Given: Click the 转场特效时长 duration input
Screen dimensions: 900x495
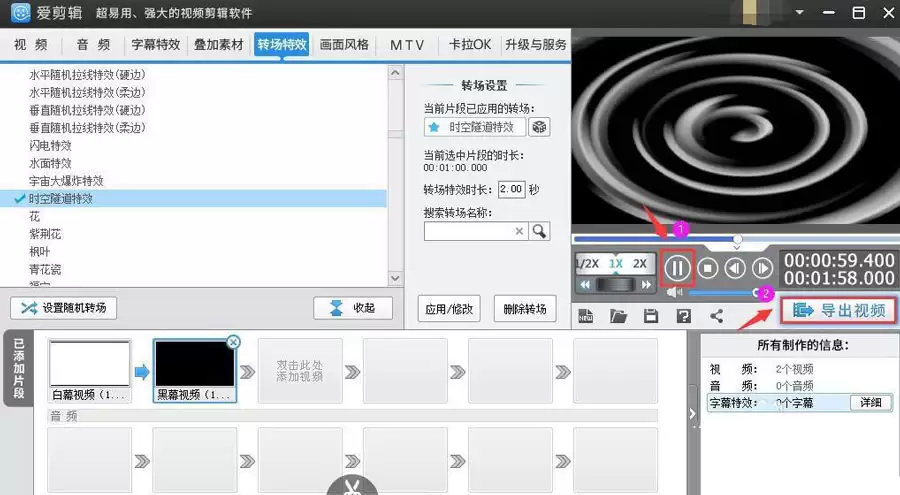Looking at the screenshot, I should click(511, 189).
